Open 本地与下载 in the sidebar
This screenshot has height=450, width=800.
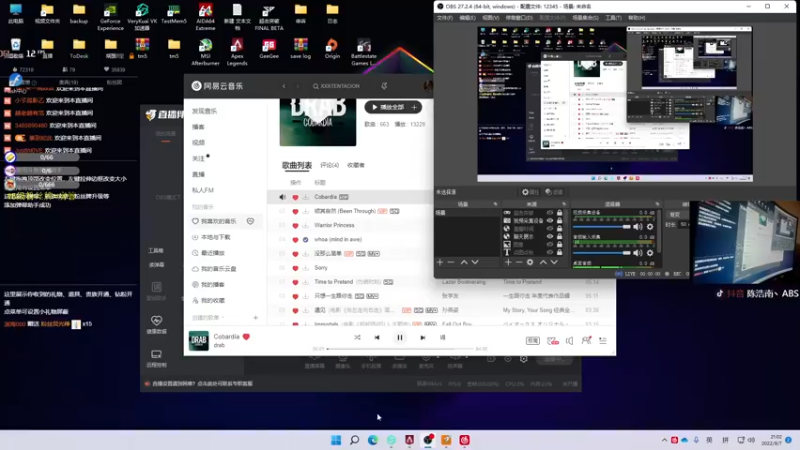coord(211,237)
